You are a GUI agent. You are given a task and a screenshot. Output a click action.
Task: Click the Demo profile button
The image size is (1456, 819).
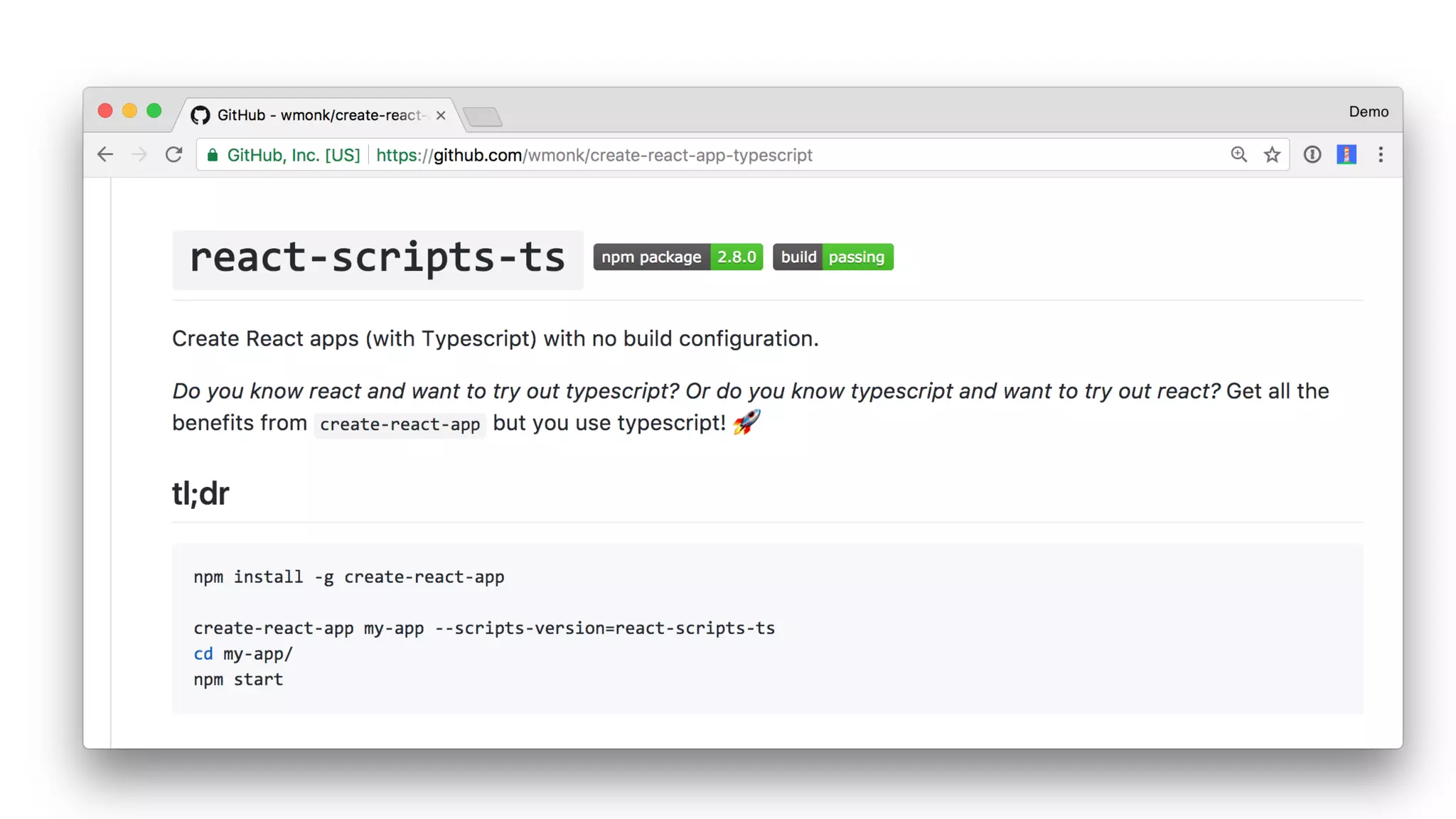1368,112
